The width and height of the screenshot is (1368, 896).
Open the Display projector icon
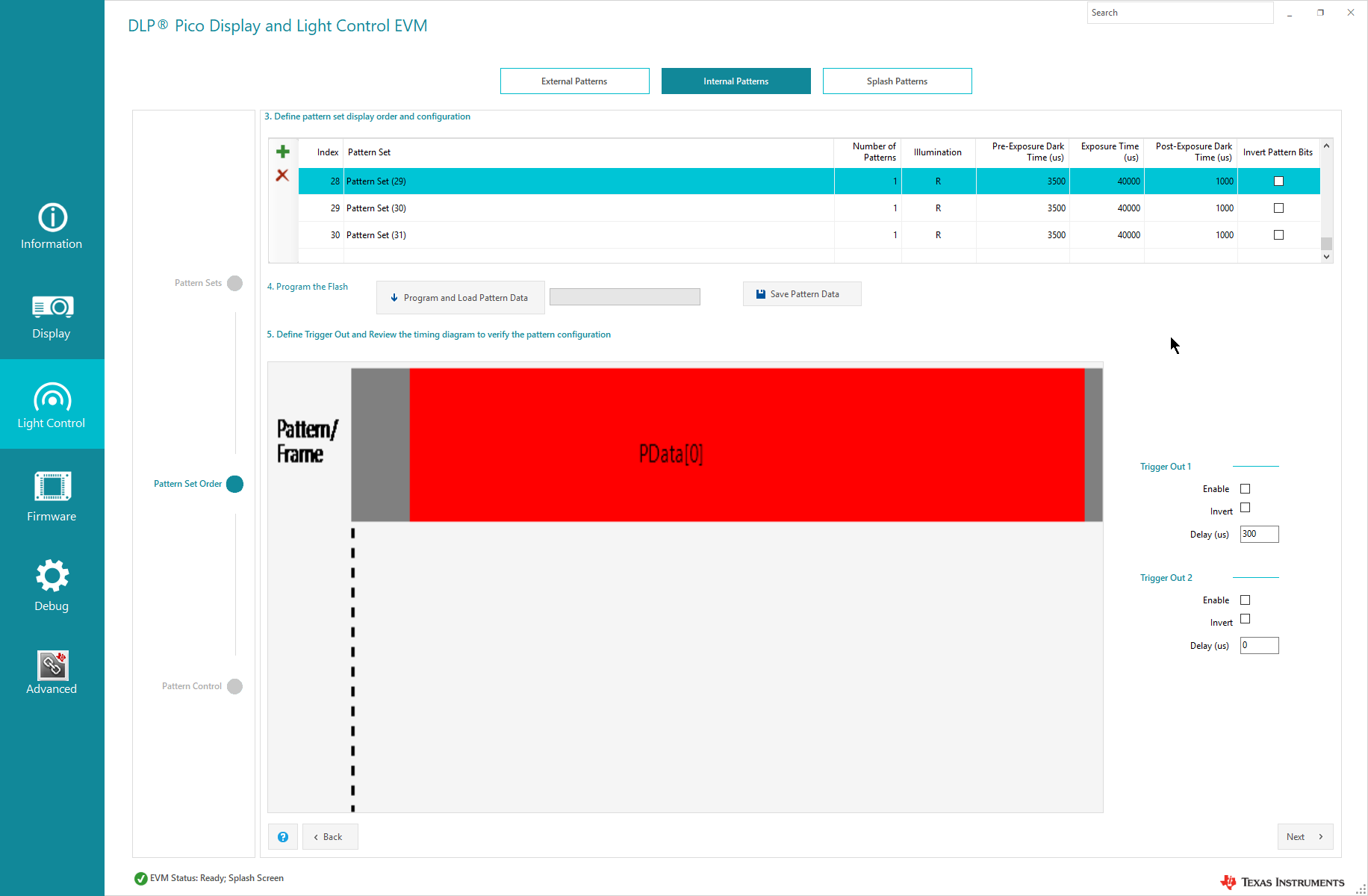click(x=52, y=307)
